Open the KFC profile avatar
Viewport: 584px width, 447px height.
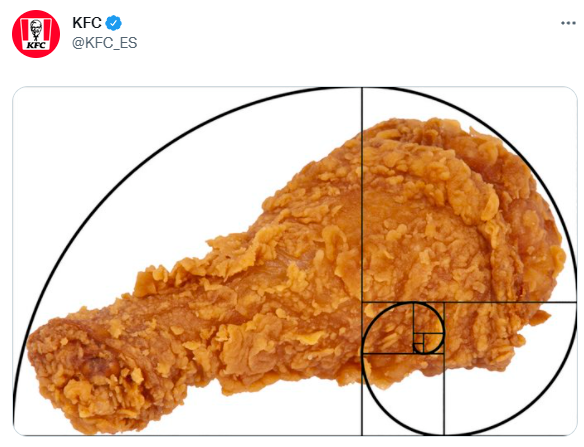click(36, 34)
